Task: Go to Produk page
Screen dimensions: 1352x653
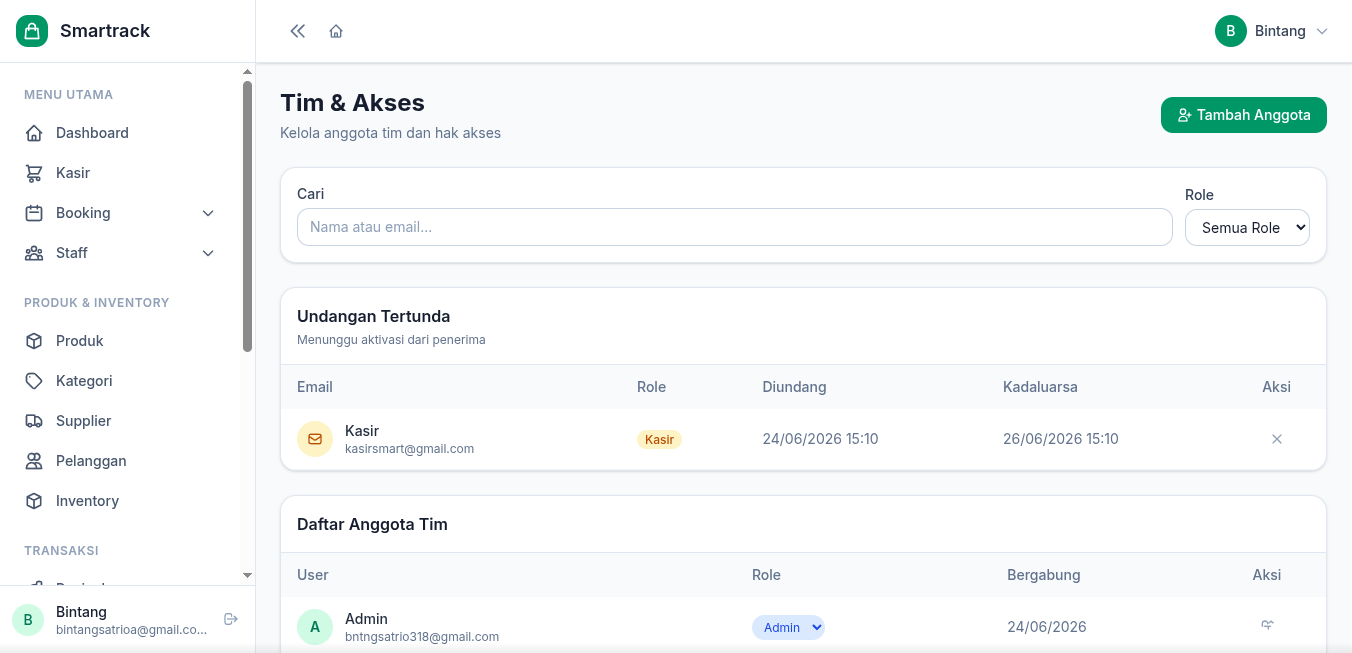Action: coord(120,341)
